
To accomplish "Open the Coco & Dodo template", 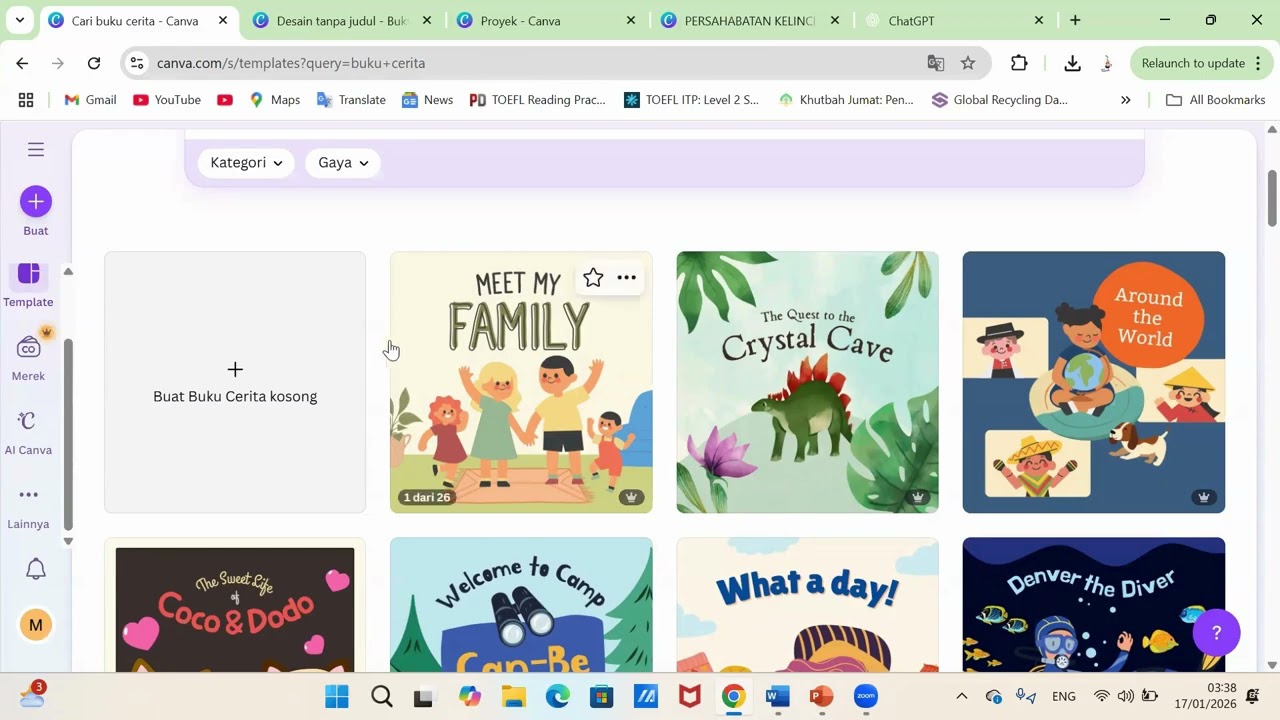I will (235, 605).
